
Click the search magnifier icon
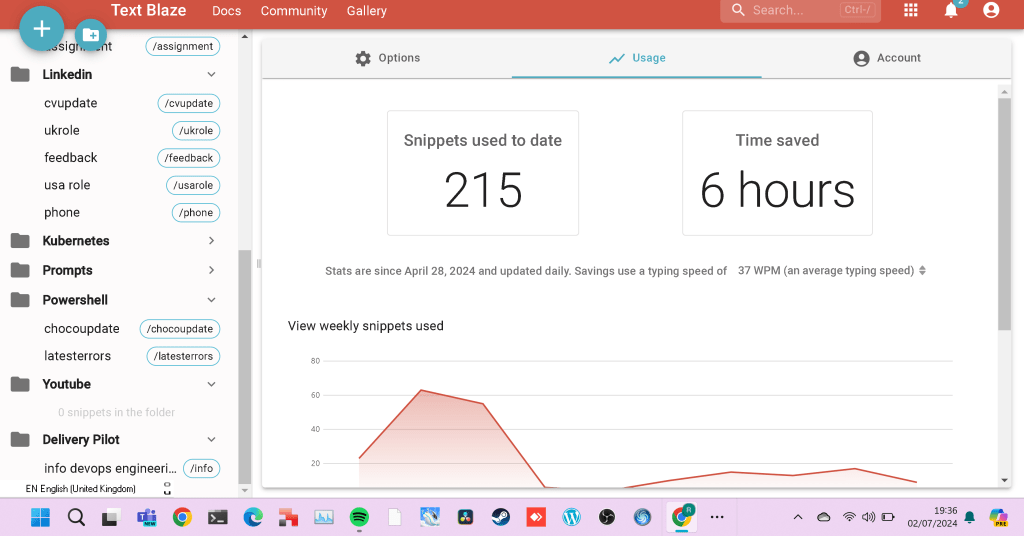(x=738, y=10)
